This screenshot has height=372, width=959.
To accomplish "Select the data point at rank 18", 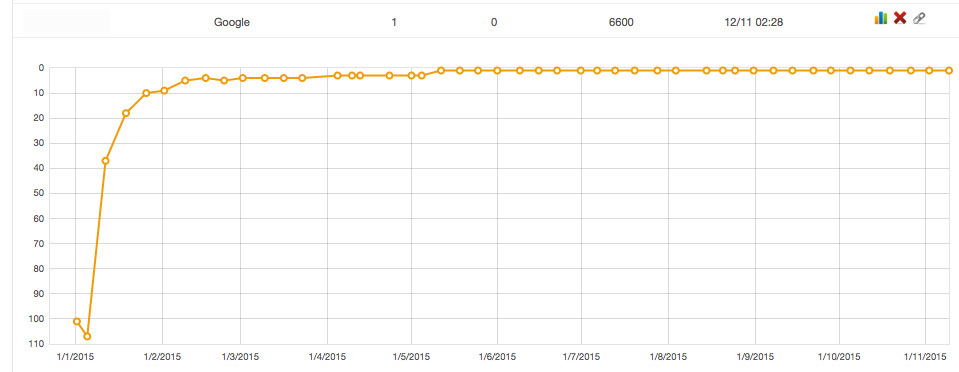I will (x=126, y=113).
